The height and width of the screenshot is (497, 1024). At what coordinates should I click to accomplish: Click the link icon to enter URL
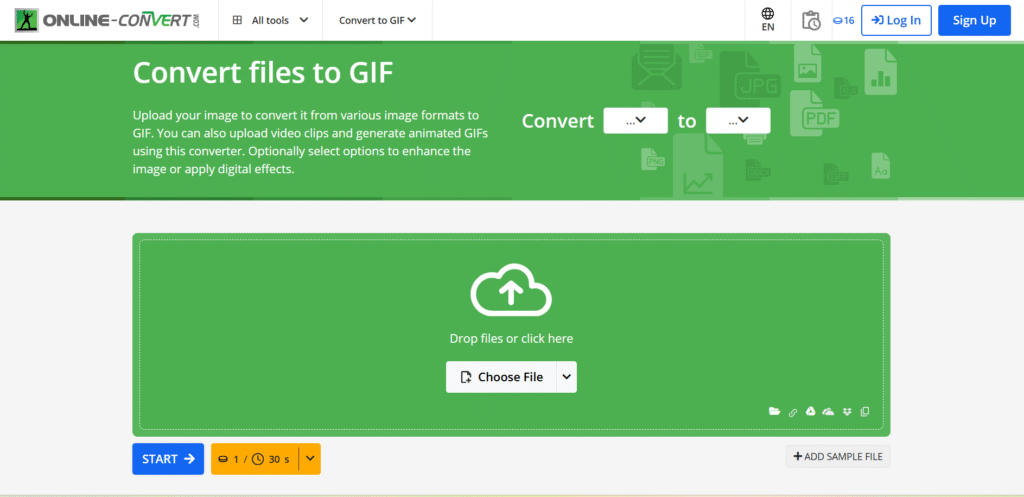click(793, 411)
